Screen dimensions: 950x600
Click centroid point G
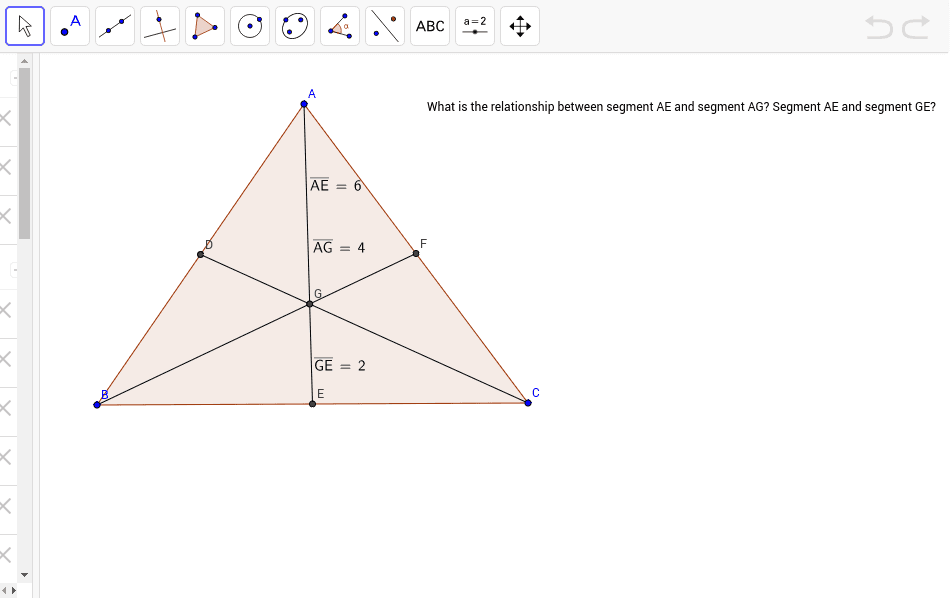coord(310,304)
